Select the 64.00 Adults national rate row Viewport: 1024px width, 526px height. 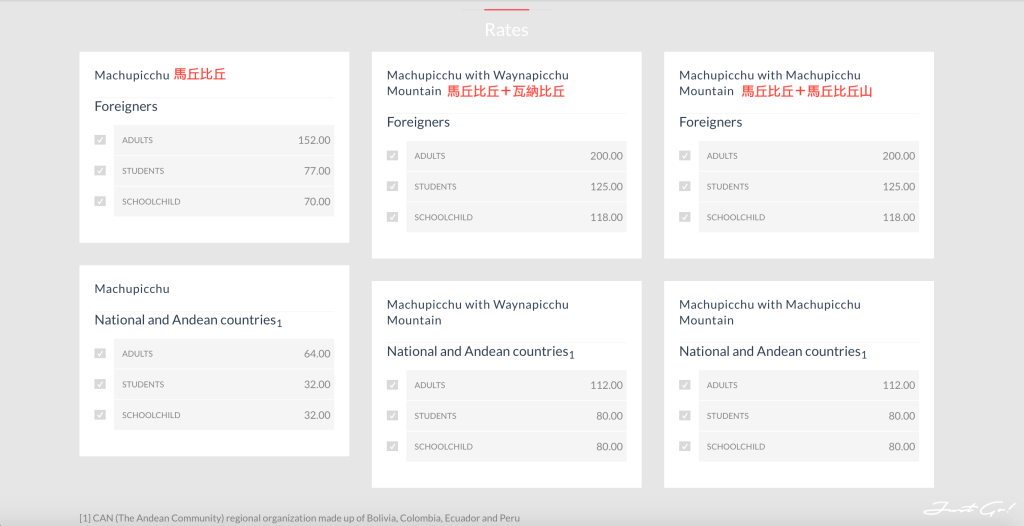(224, 354)
